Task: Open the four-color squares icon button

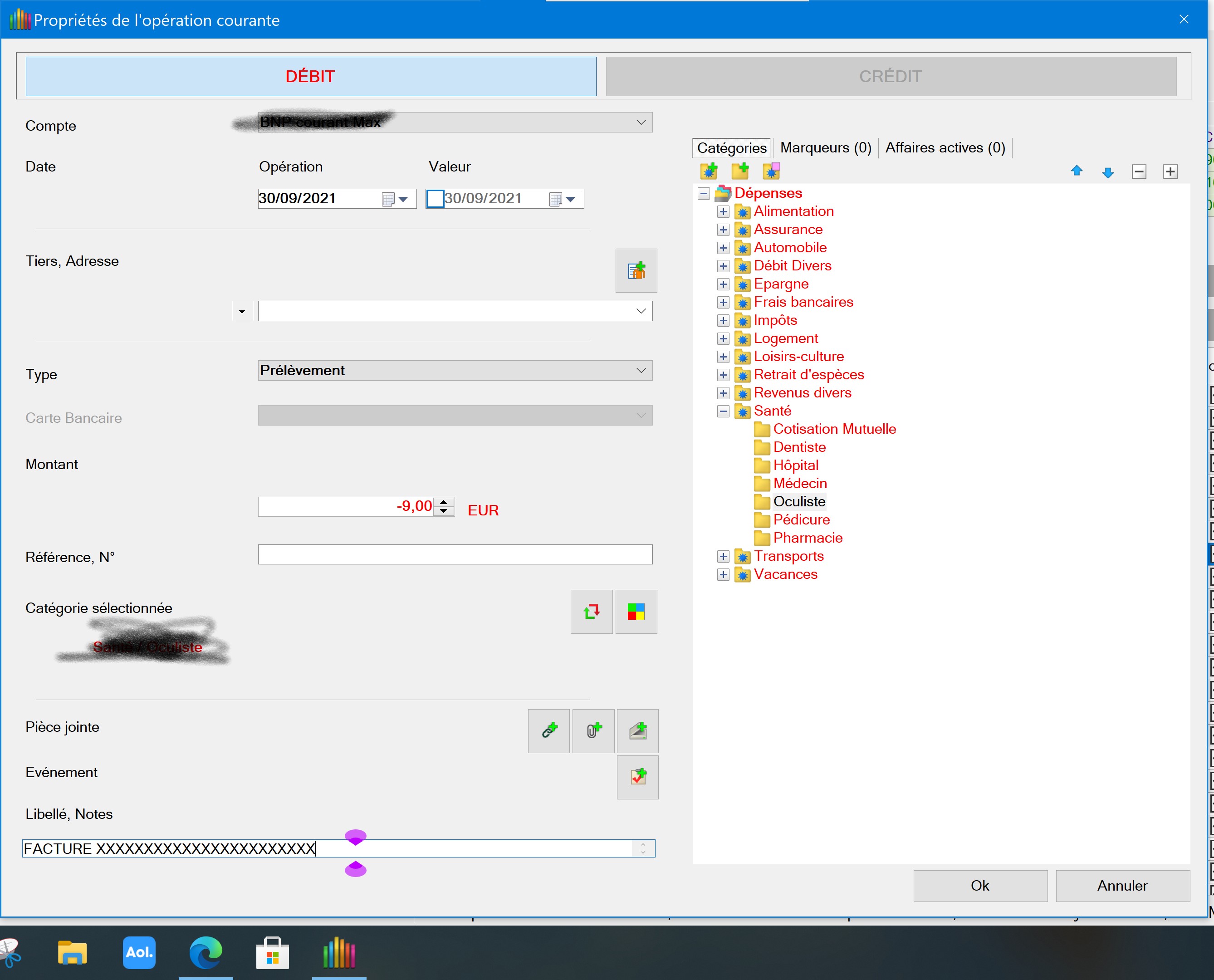Action: pyautogui.click(x=636, y=612)
